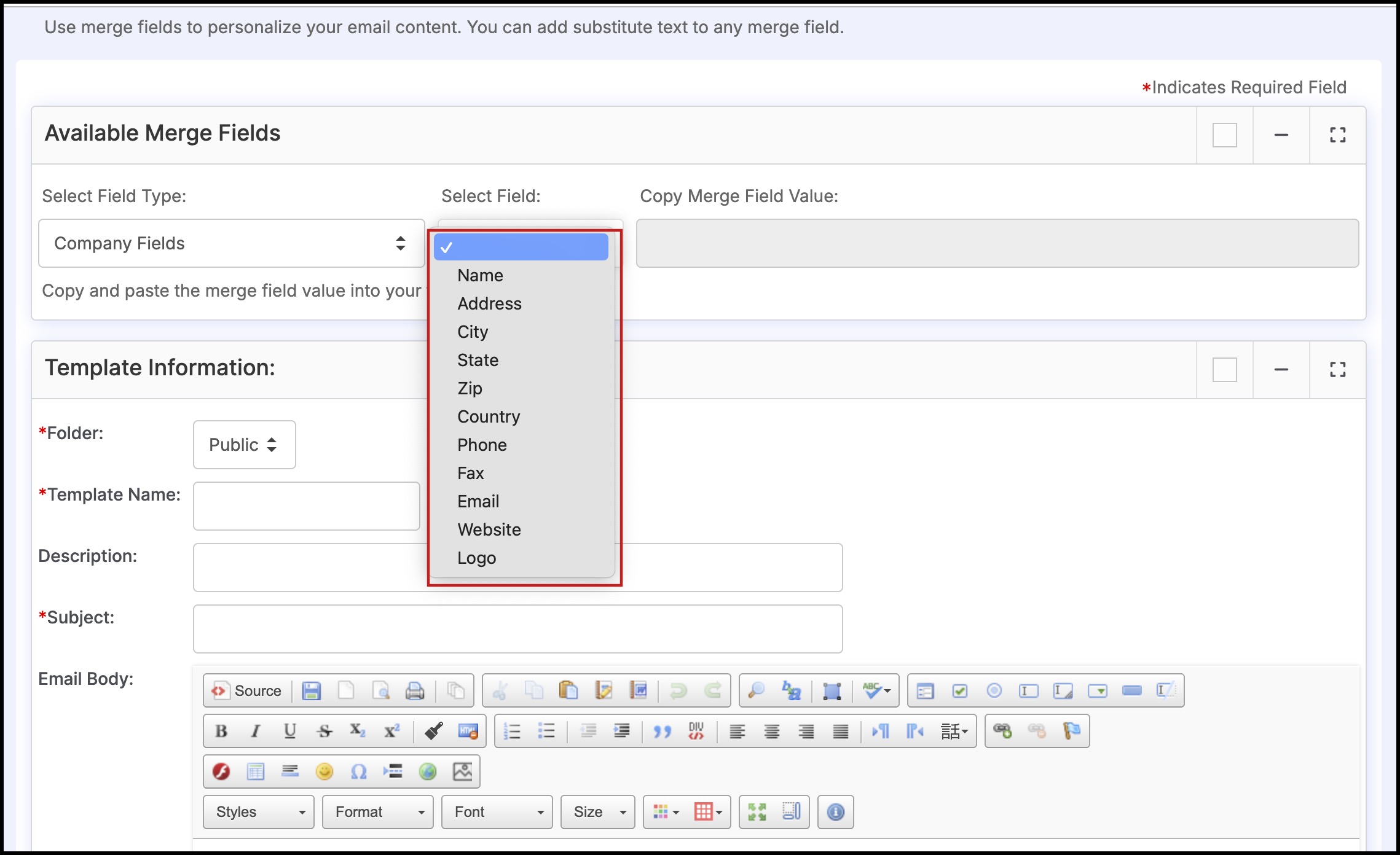Image resolution: width=1400 pixels, height=855 pixels.
Task: Click the Bold formatting icon
Action: click(x=221, y=731)
